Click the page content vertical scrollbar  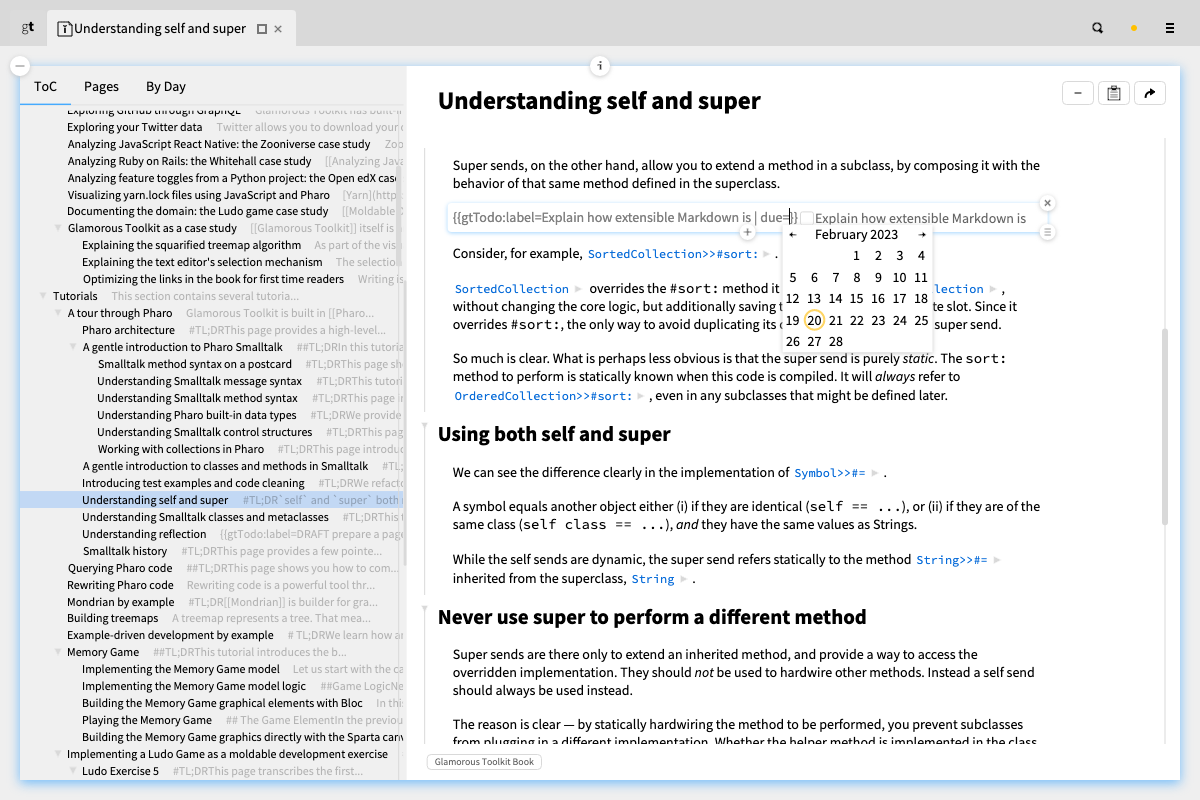1163,426
